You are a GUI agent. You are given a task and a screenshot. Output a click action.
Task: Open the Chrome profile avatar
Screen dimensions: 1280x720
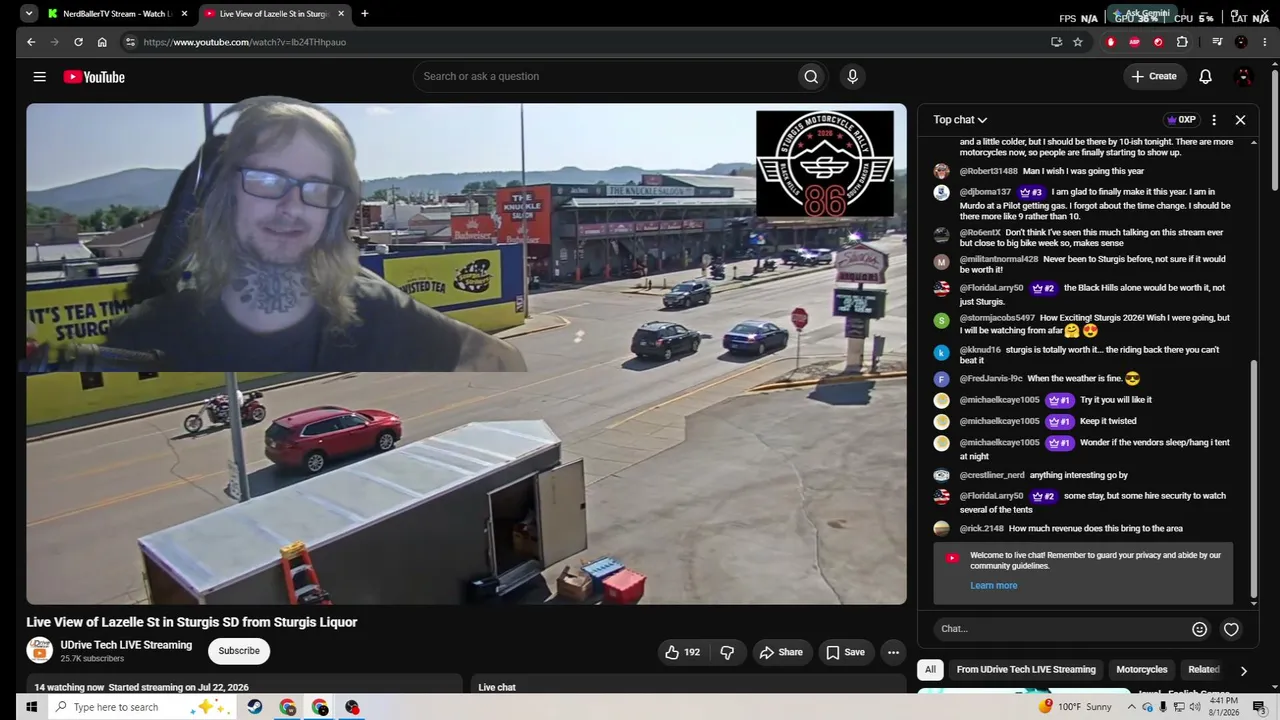(x=1241, y=42)
